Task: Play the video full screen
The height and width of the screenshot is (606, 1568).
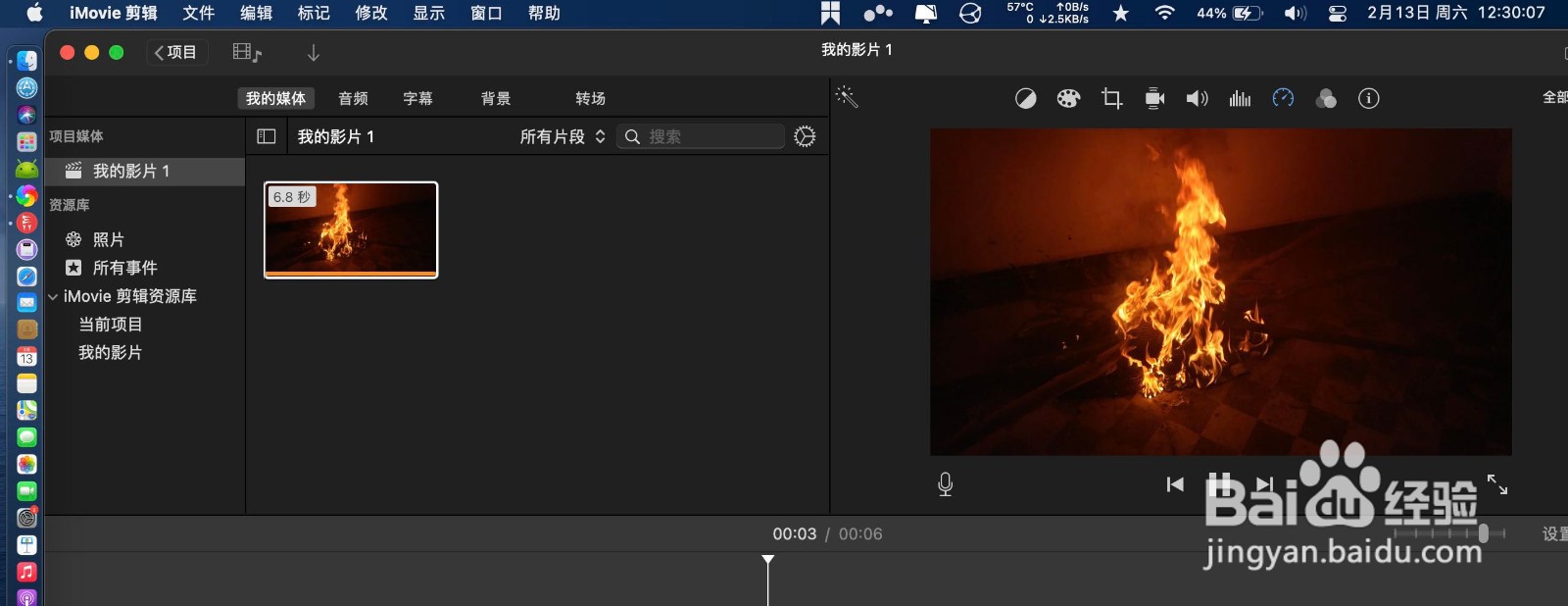Action: pyautogui.click(x=1497, y=484)
